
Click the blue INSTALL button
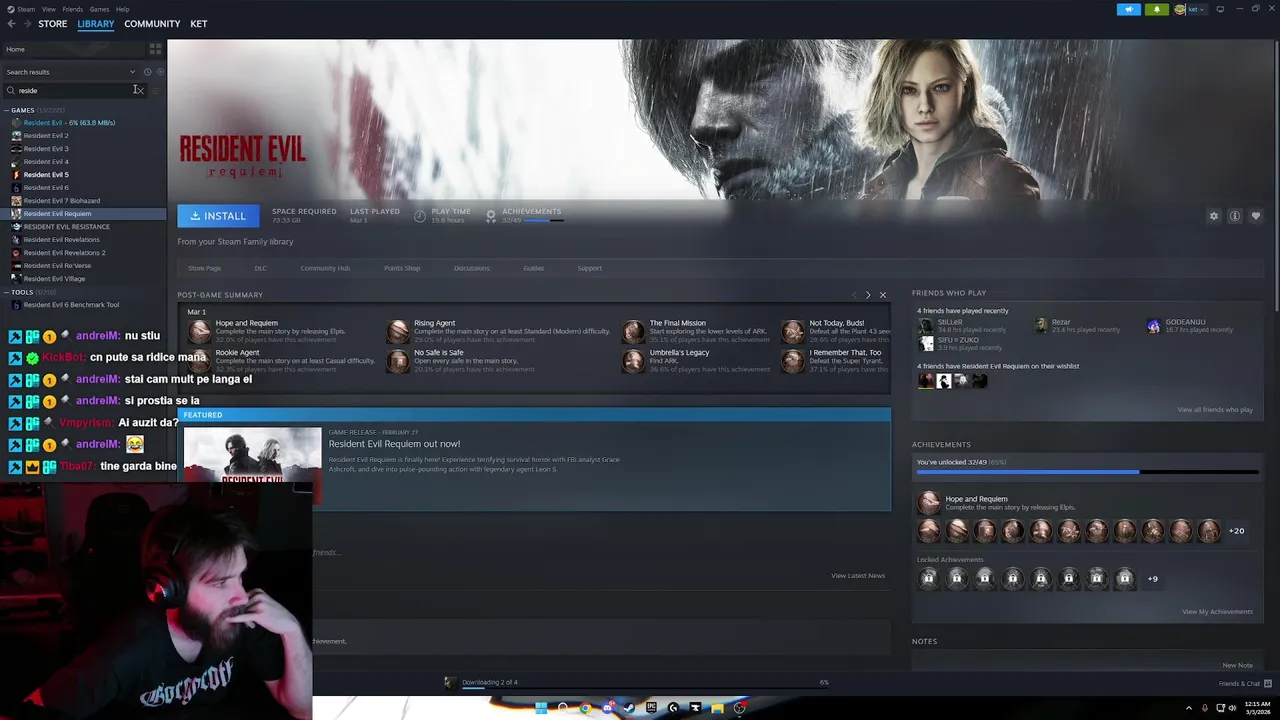[218, 216]
